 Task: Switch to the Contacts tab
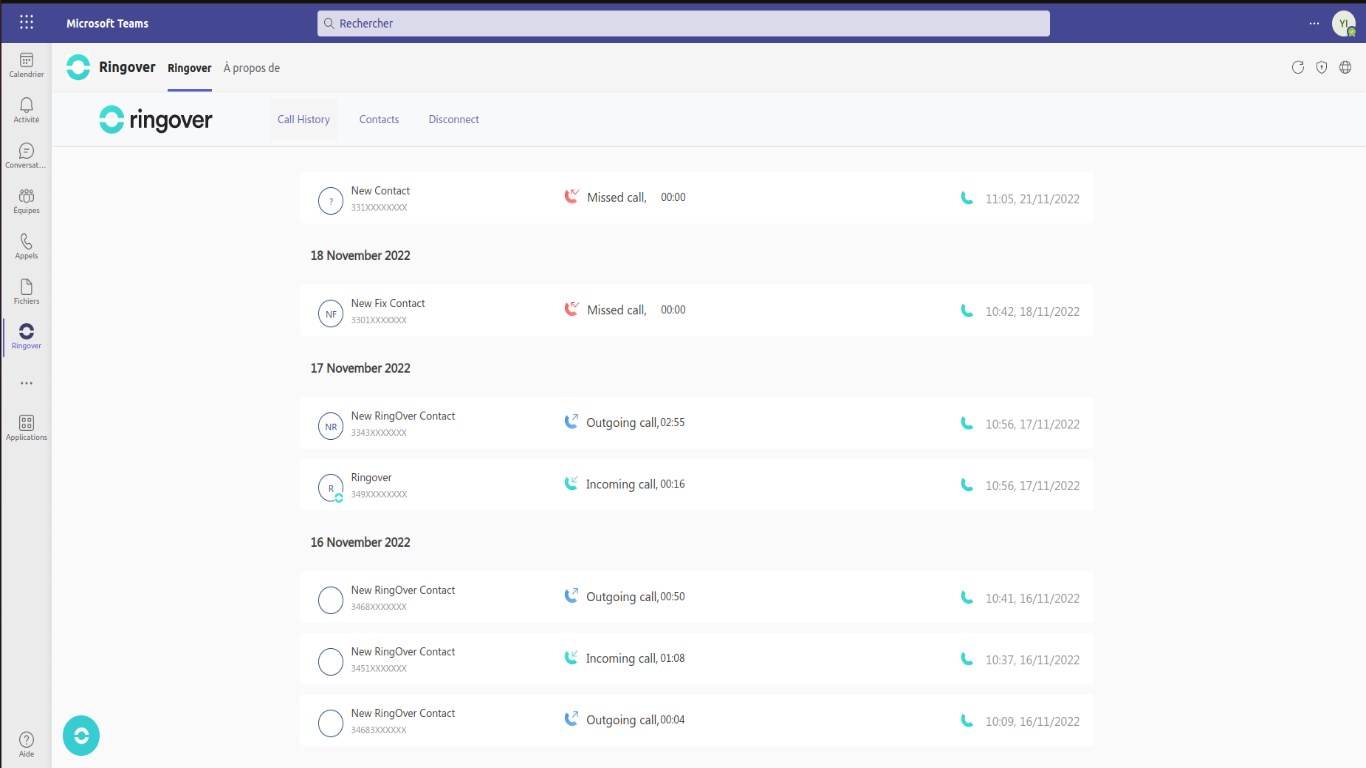pos(379,119)
